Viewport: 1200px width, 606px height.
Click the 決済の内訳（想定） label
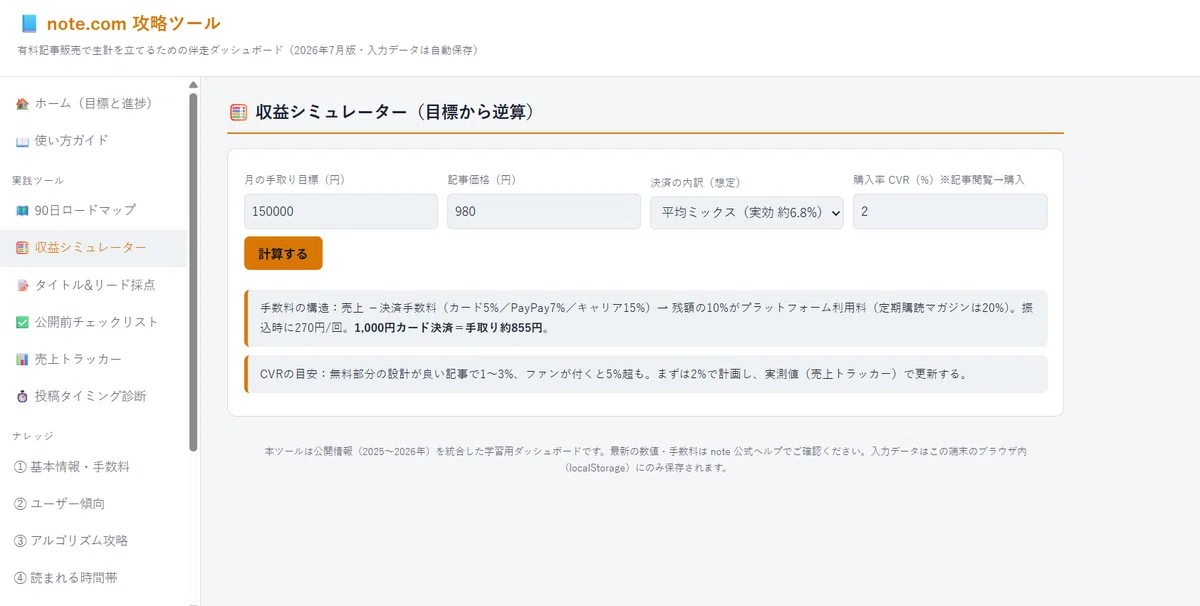pos(696,182)
